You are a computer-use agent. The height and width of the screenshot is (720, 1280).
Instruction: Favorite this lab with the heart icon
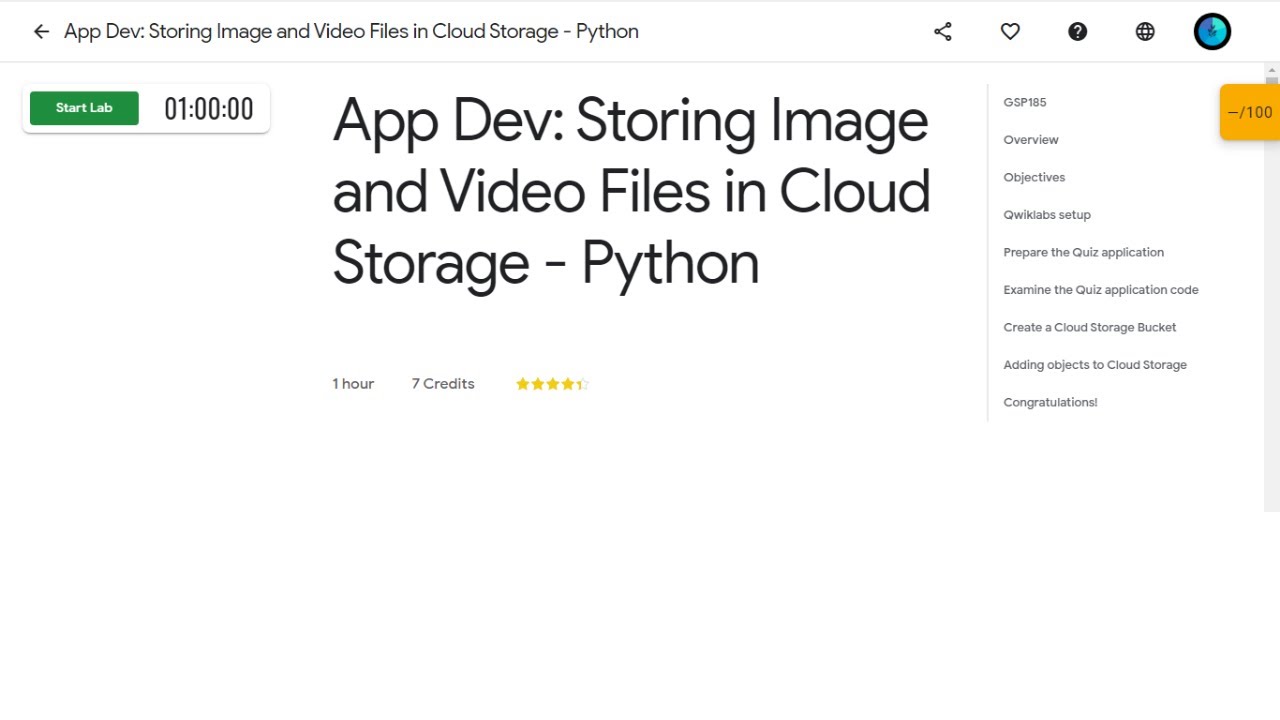[1010, 32]
